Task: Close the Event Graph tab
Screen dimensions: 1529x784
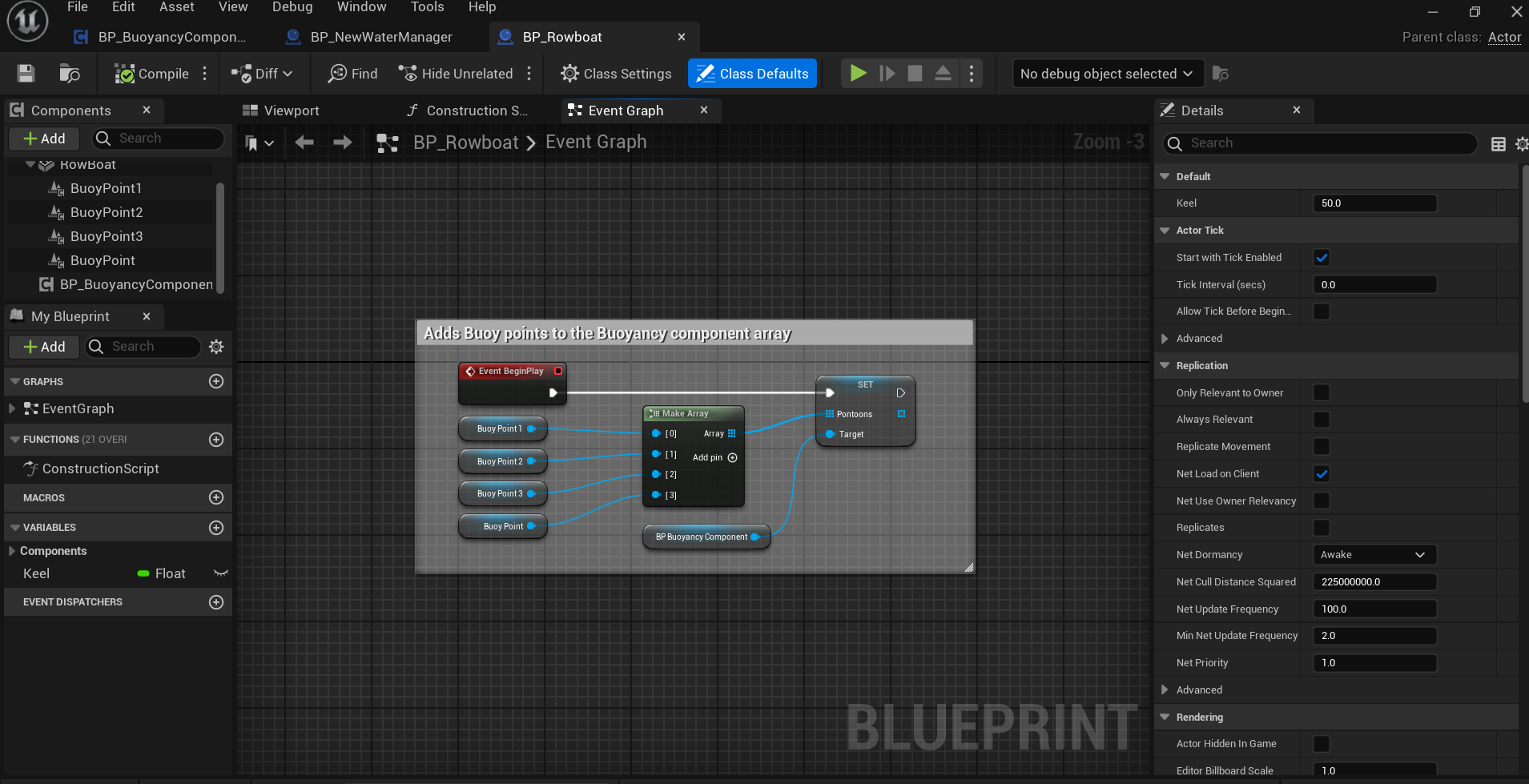Action: (704, 110)
